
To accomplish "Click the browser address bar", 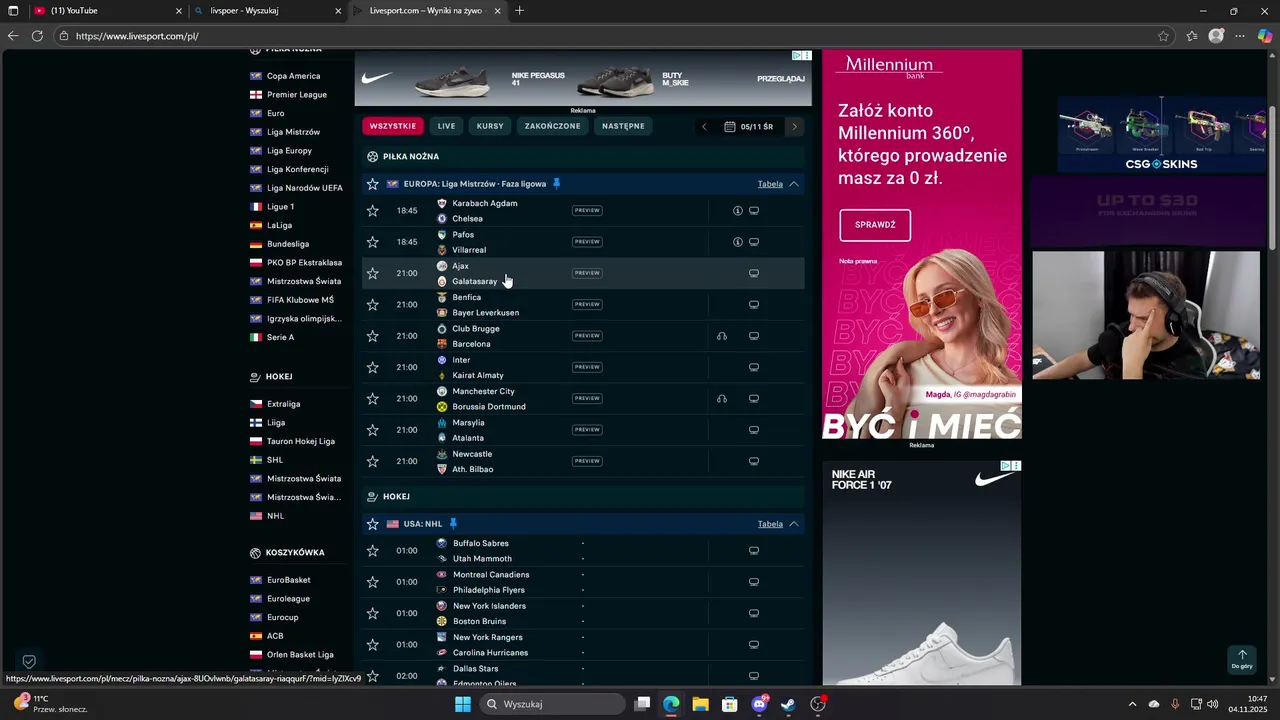I will coord(610,36).
